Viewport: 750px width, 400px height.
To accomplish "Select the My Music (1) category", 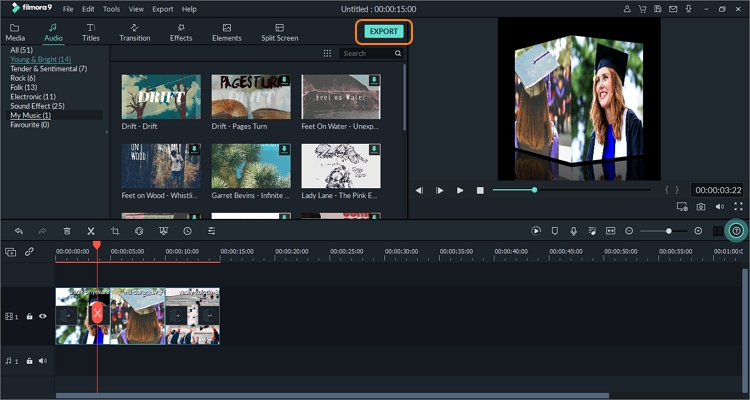I will (31, 115).
